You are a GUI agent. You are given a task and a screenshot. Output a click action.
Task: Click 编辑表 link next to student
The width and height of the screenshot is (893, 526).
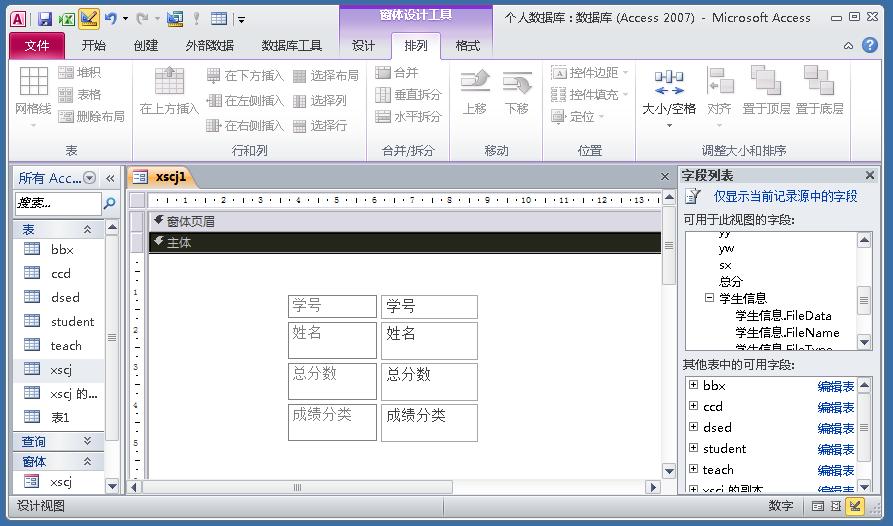[835, 449]
